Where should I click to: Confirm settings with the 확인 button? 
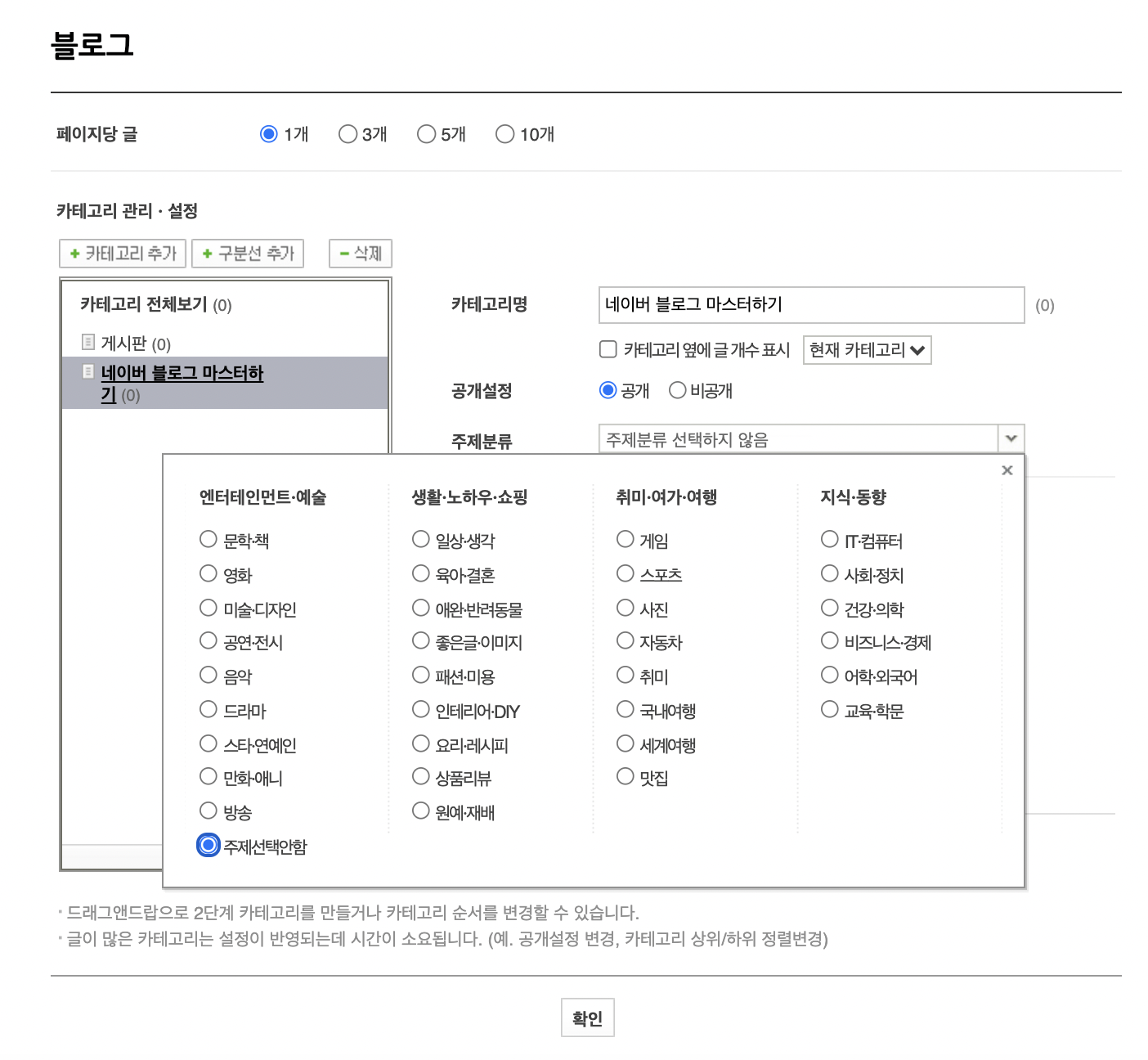point(587,1017)
